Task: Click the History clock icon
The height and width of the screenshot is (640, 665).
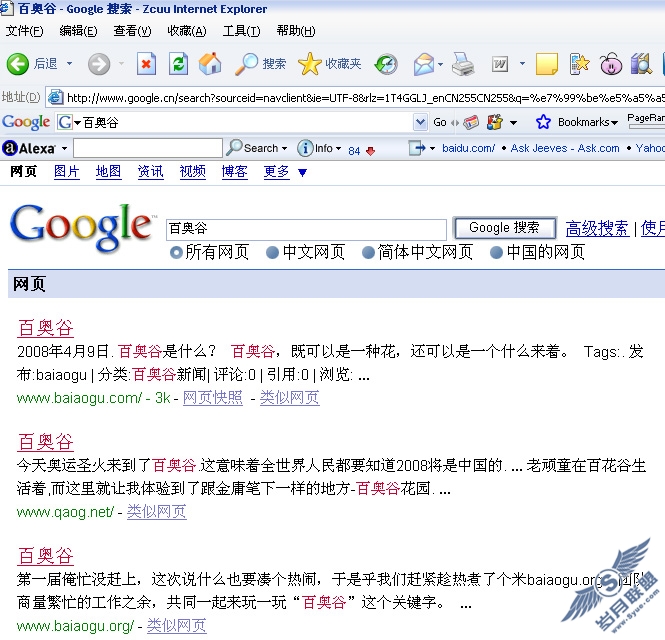Action: (x=386, y=64)
